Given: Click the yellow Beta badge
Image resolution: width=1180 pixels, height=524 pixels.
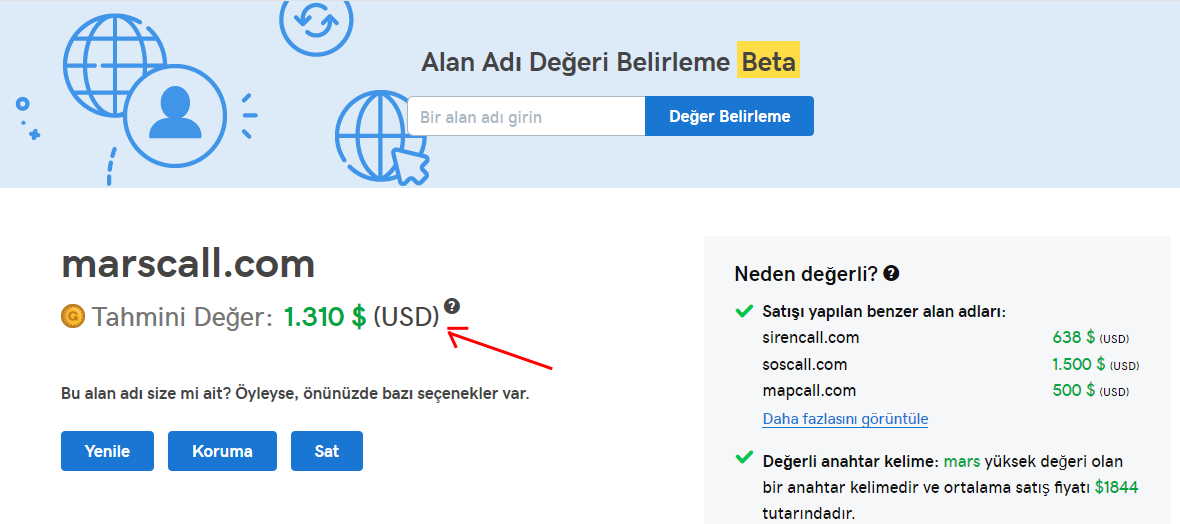Looking at the screenshot, I should [x=768, y=62].
